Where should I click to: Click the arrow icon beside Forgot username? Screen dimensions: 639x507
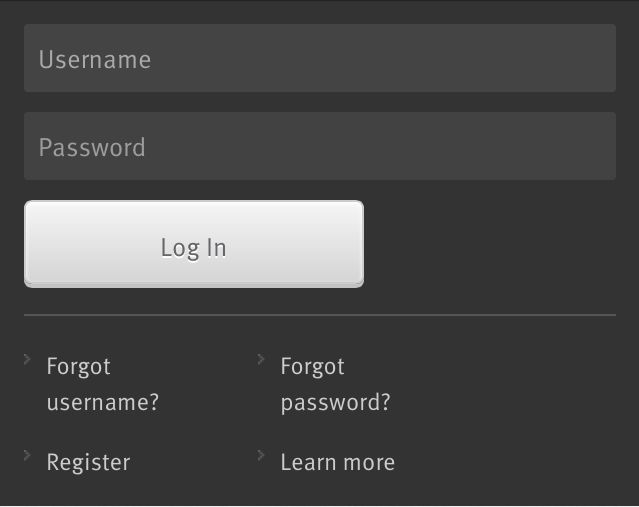pyautogui.click(x=27, y=359)
